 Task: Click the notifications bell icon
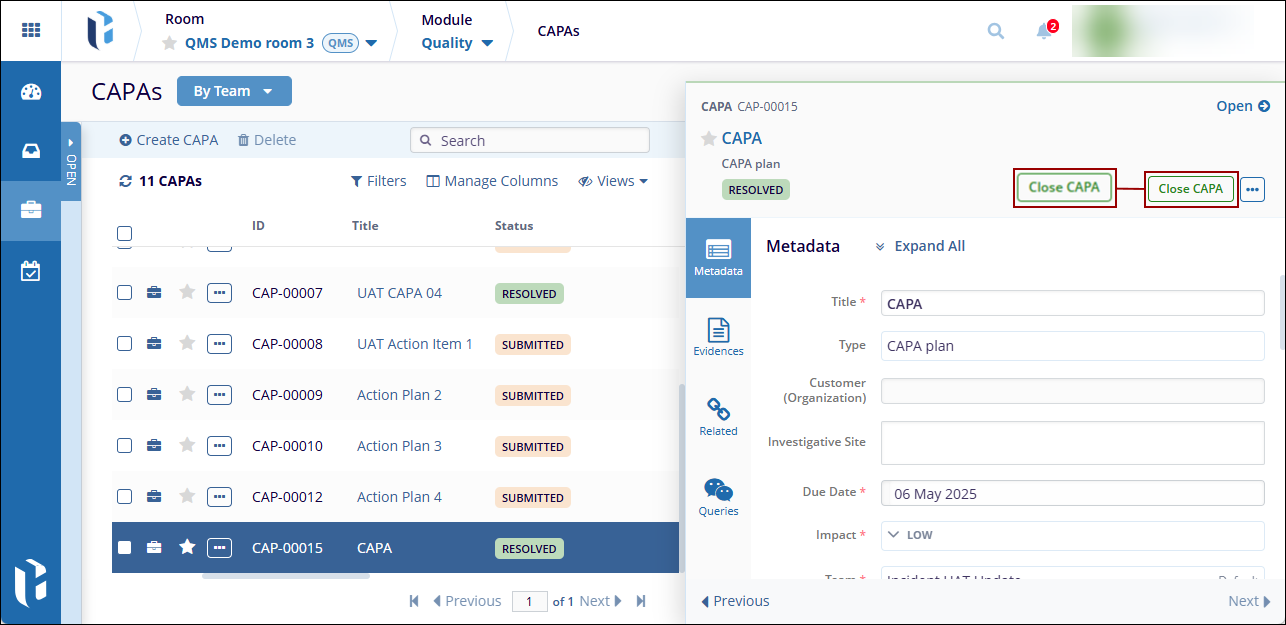1044,31
